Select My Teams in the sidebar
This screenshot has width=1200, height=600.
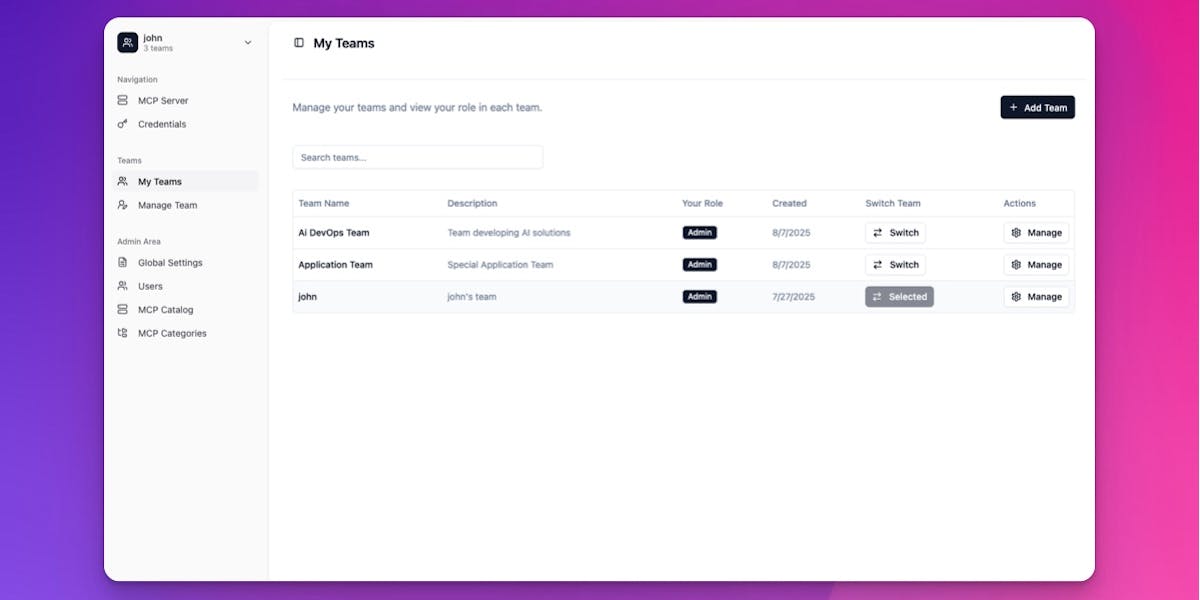click(160, 181)
